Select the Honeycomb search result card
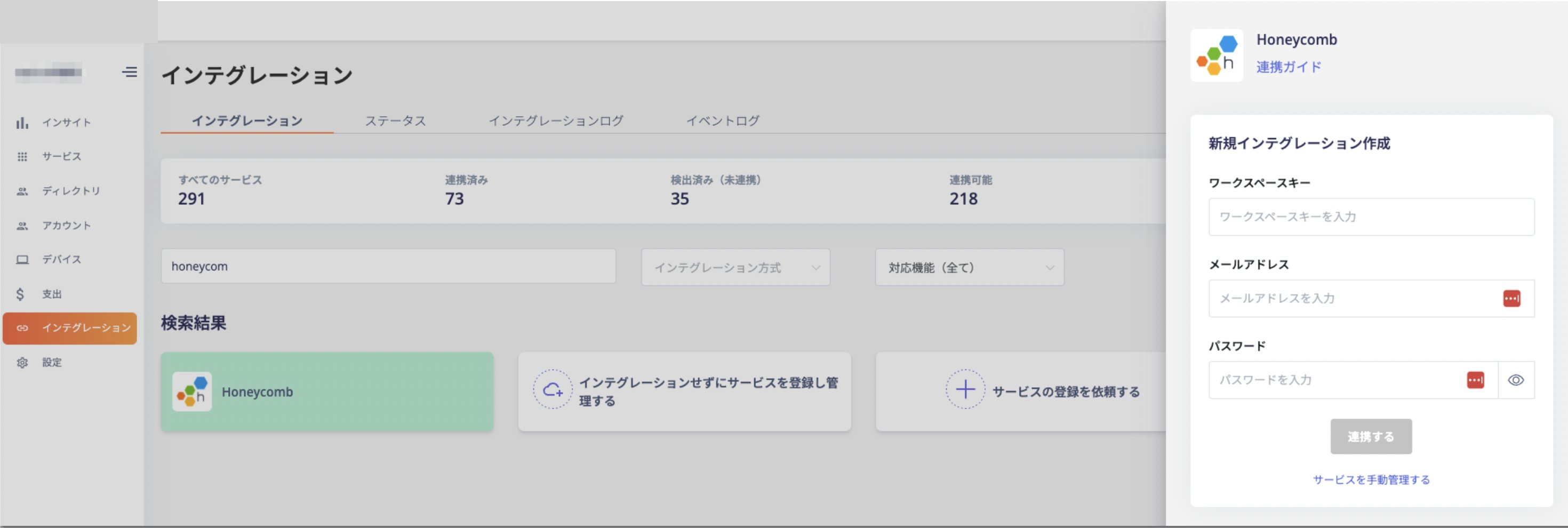Screen dimensions: 1568x528 pos(327,391)
